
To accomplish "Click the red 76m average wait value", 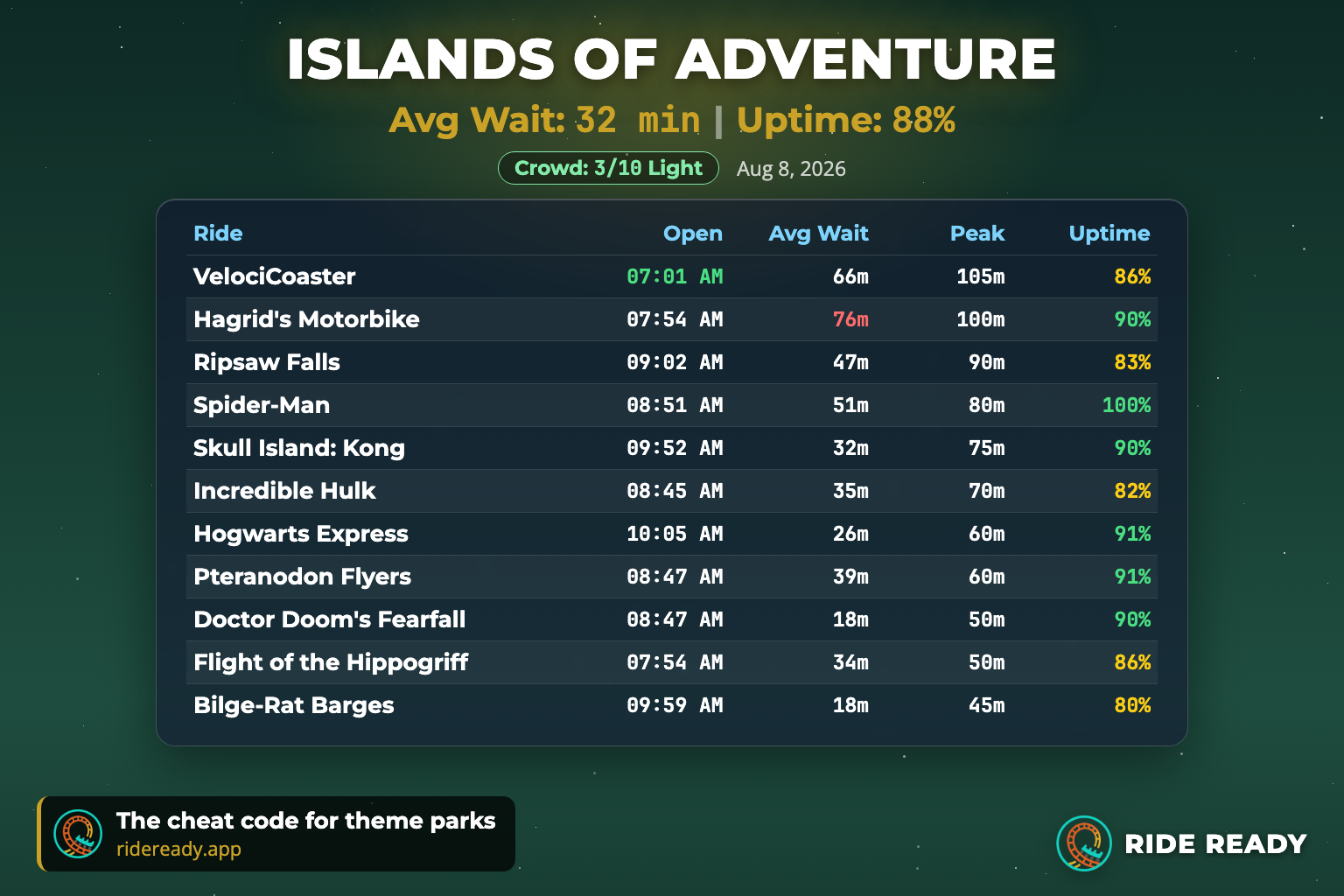I will (850, 319).
